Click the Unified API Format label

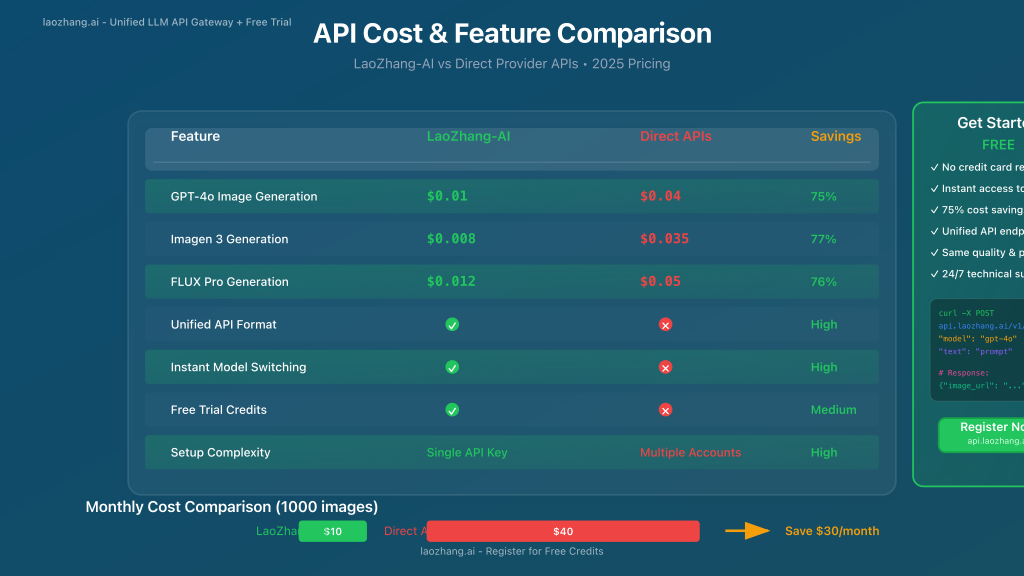(x=223, y=325)
